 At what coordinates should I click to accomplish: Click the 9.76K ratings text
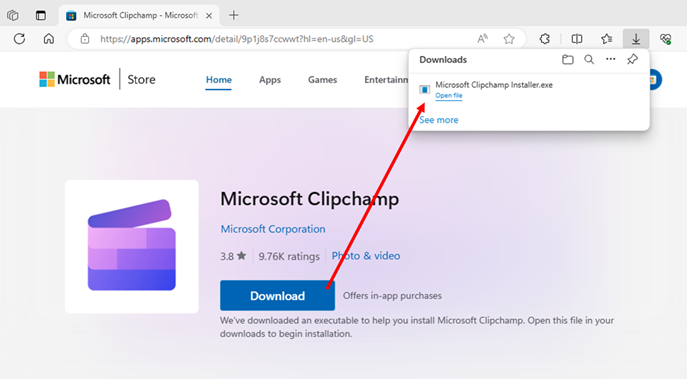point(289,256)
